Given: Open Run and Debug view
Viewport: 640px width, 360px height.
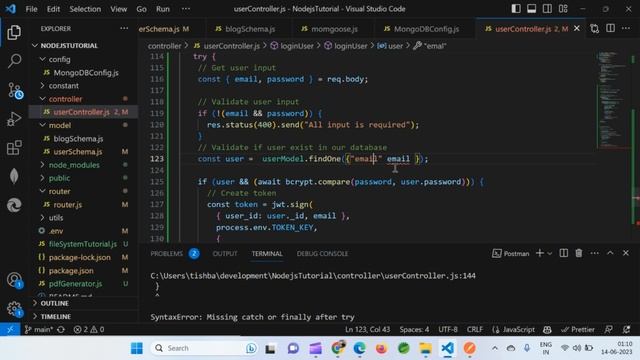Looking at the screenshot, I should pos(14,119).
